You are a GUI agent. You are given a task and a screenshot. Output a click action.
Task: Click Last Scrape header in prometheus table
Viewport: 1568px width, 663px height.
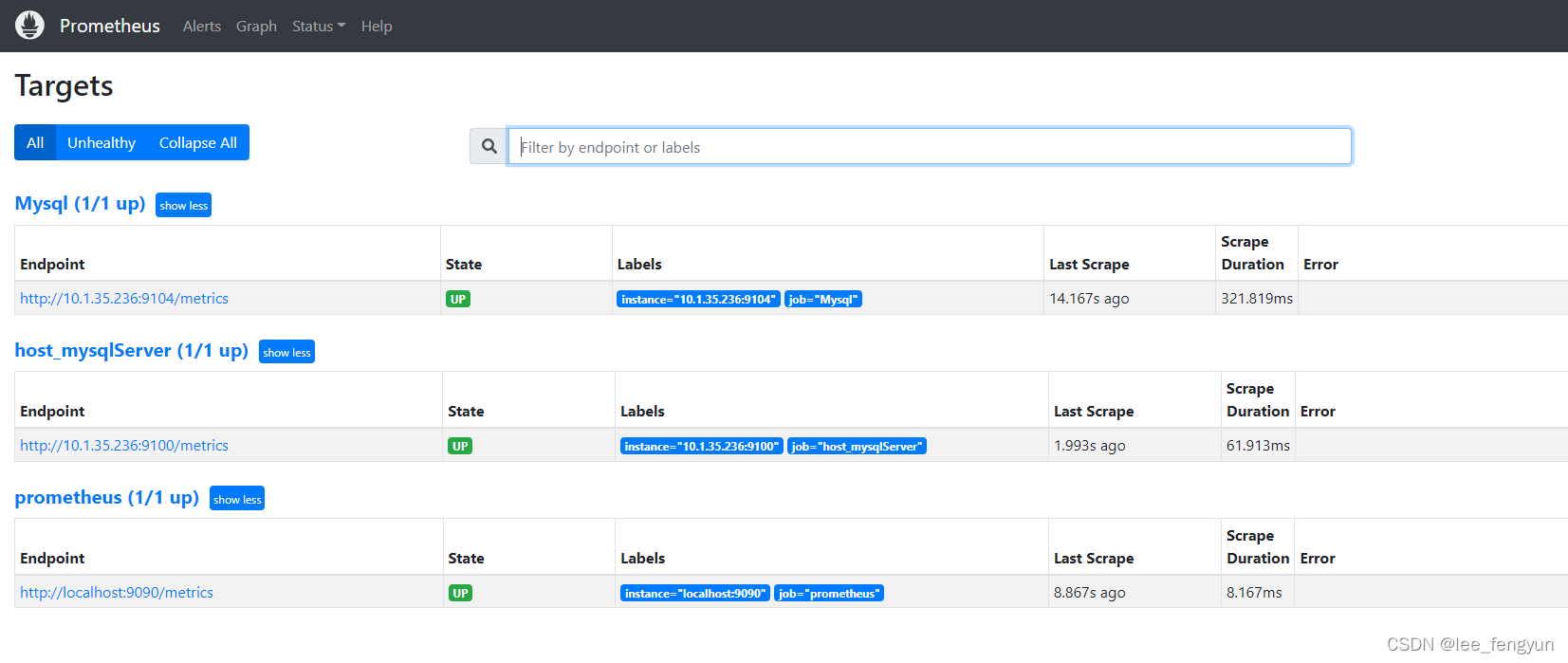1094,558
